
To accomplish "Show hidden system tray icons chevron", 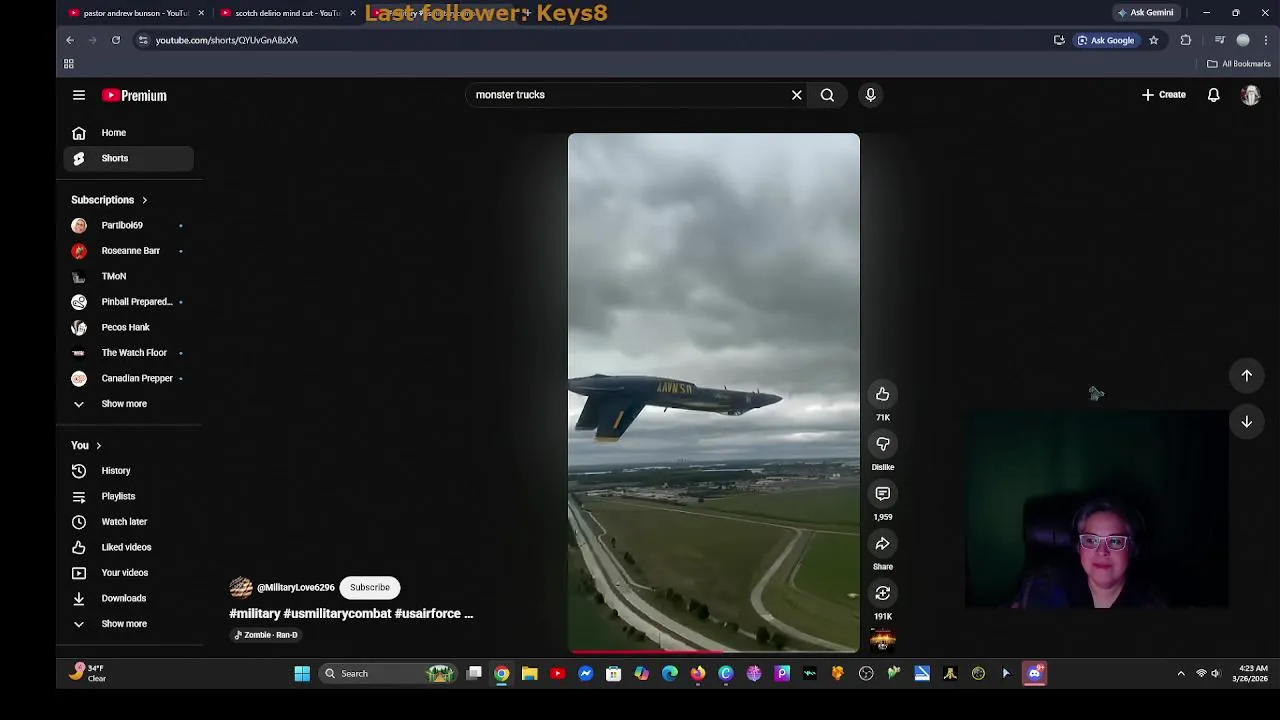I will pos(1181,674).
